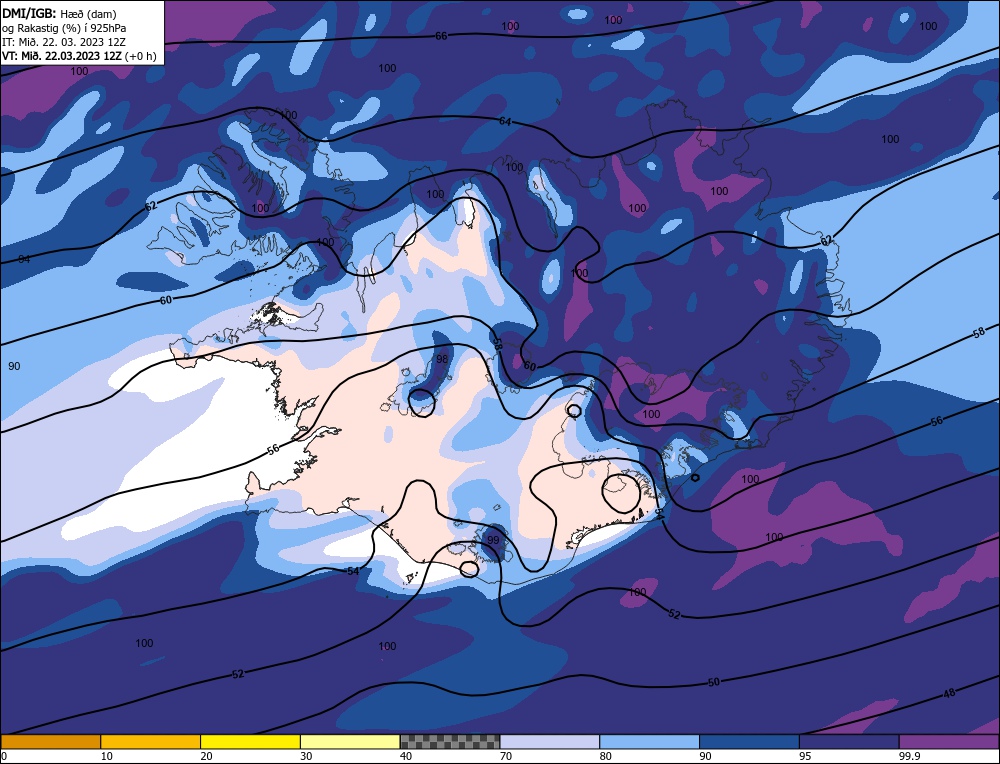Click the pale yellow 30–40 legend swatch
The width and height of the screenshot is (1000, 764).
click(x=350, y=742)
